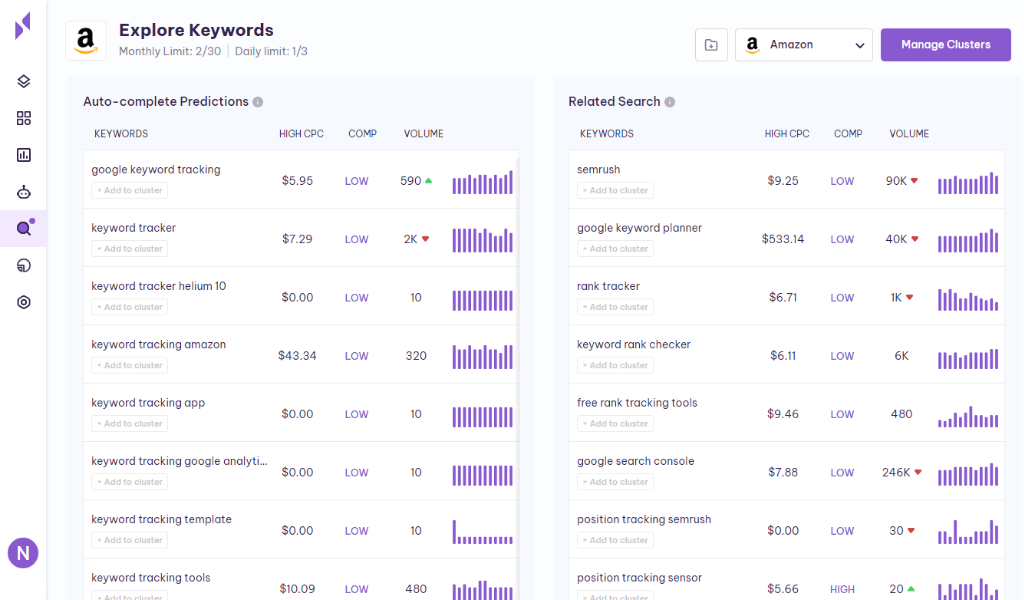Click the 'Monthly Limit: 2/30' text
The width and height of the screenshot is (1024, 600).
(x=170, y=51)
